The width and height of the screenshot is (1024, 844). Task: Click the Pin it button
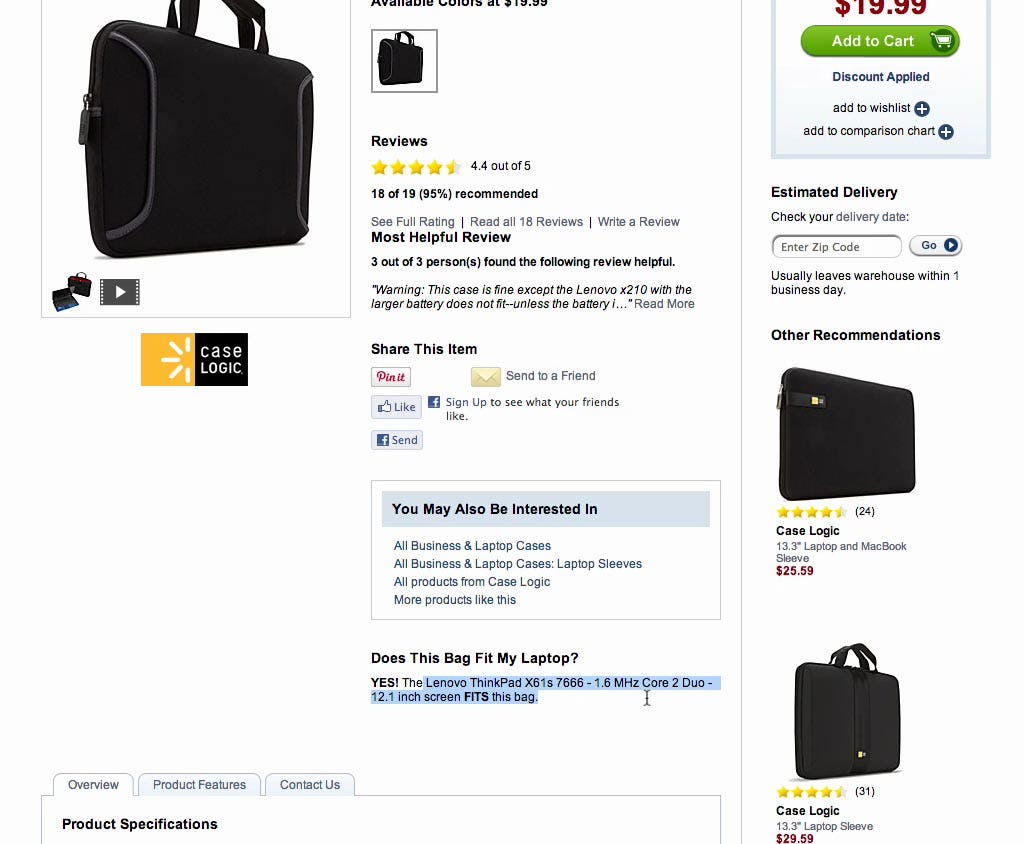tap(391, 377)
